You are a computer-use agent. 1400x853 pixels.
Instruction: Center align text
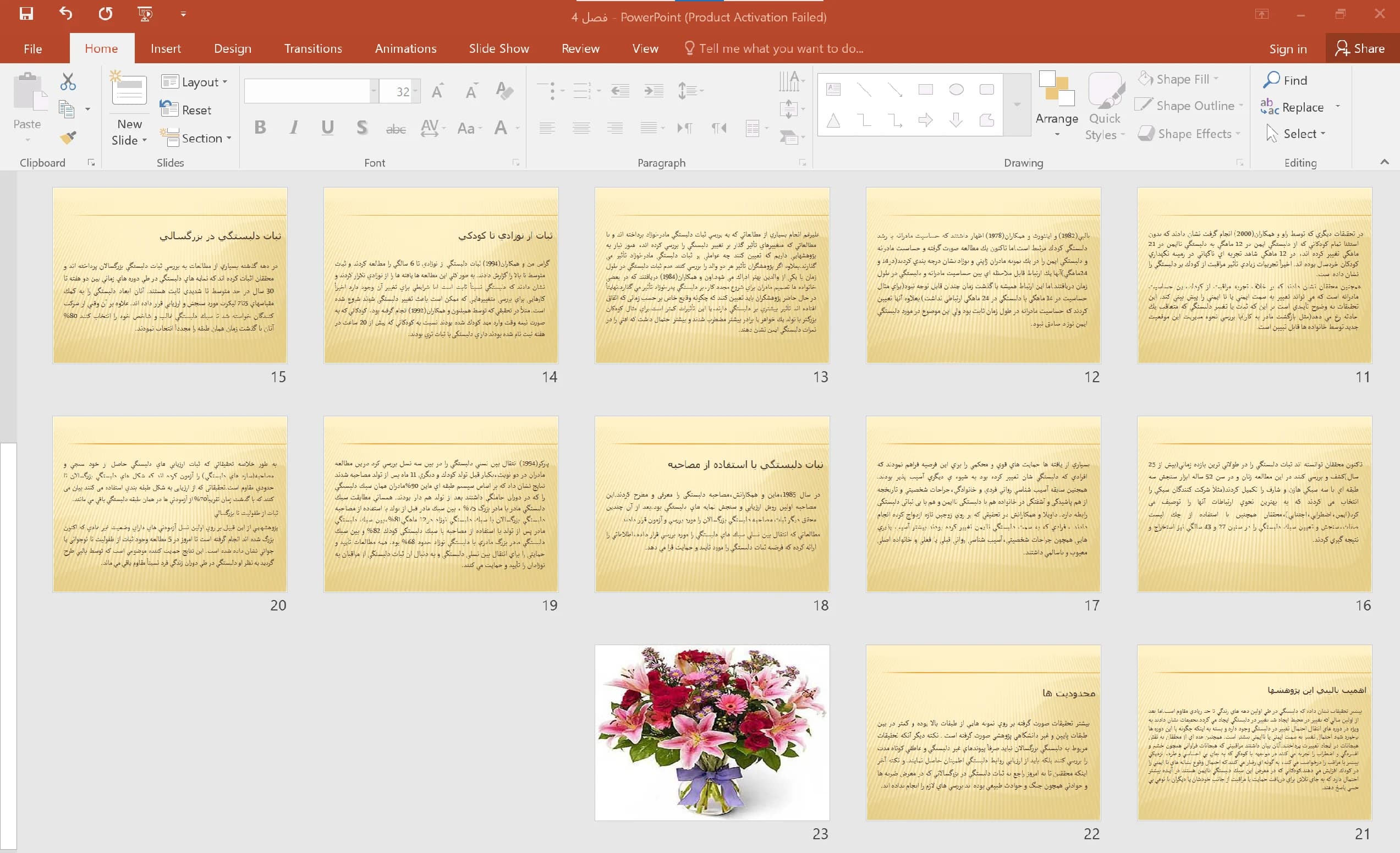[x=581, y=128]
